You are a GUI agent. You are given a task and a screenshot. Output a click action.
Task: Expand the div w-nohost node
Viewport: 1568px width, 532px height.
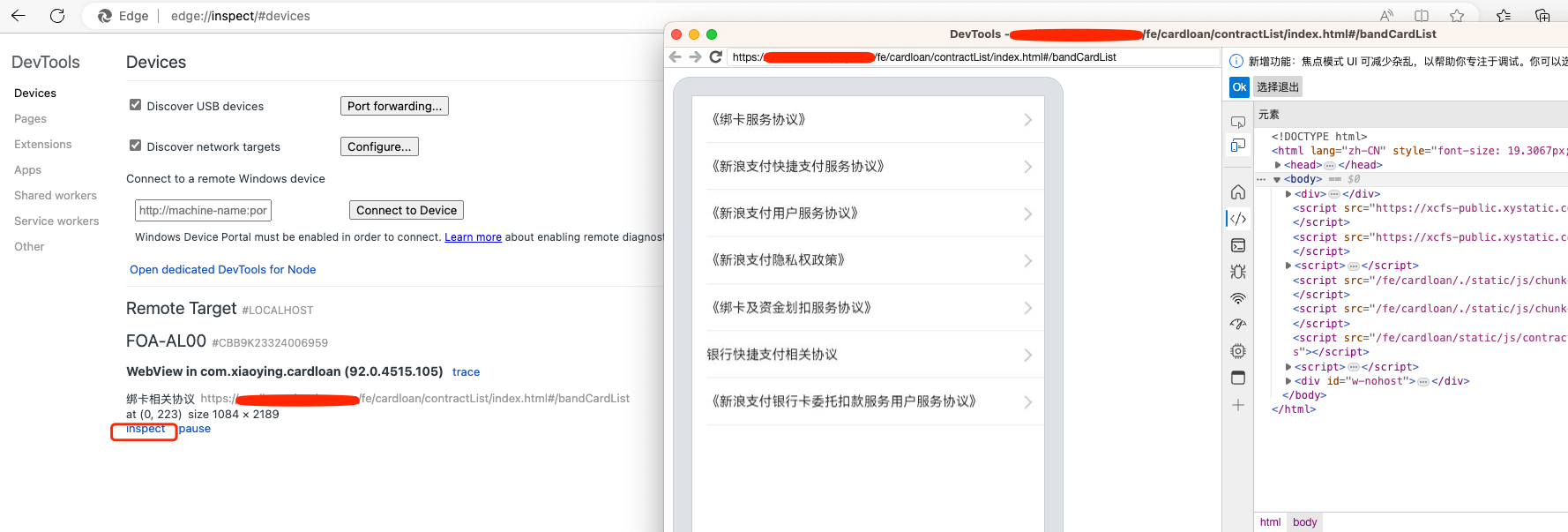tap(1288, 381)
